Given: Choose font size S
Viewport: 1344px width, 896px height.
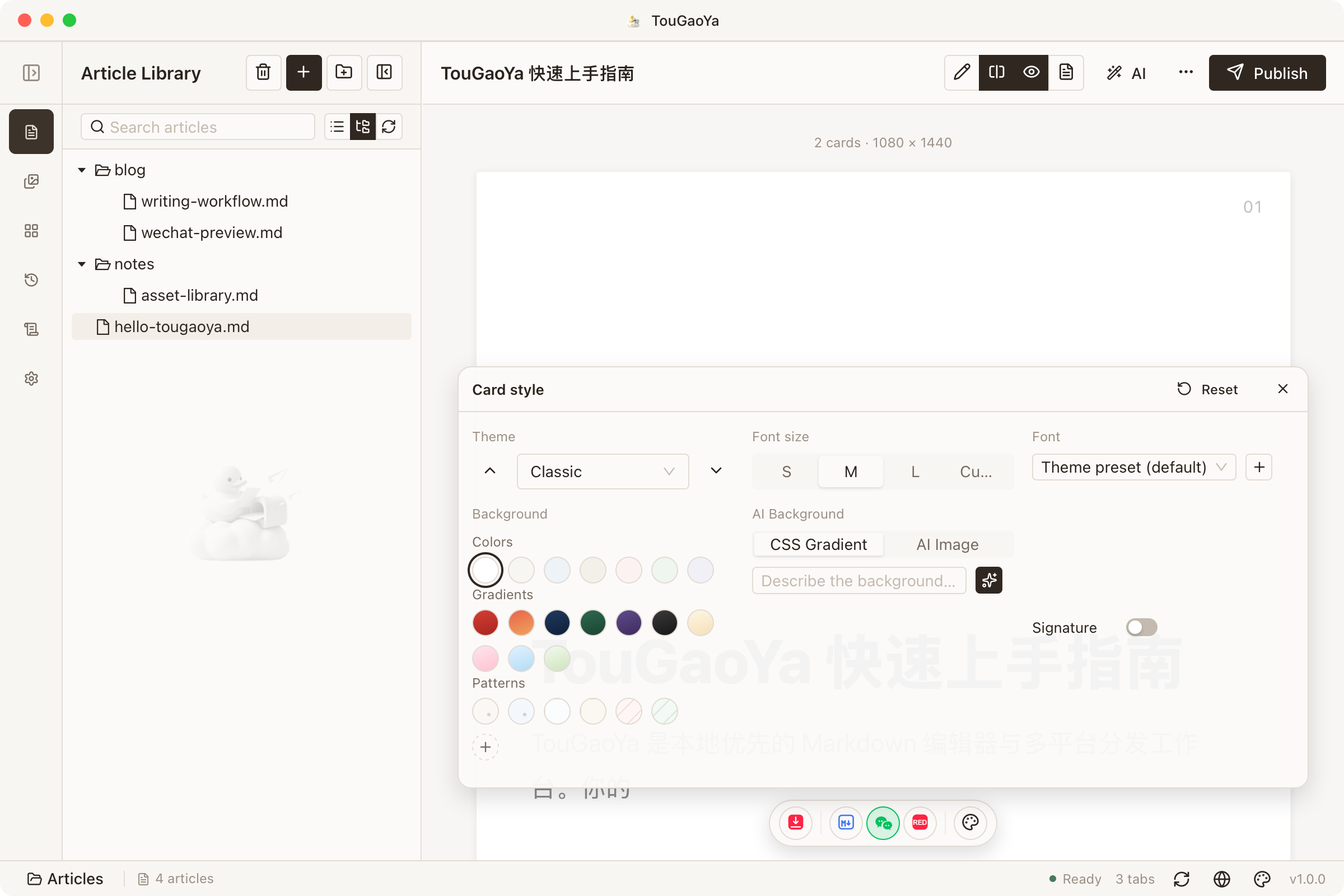Looking at the screenshot, I should [x=786, y=472].
